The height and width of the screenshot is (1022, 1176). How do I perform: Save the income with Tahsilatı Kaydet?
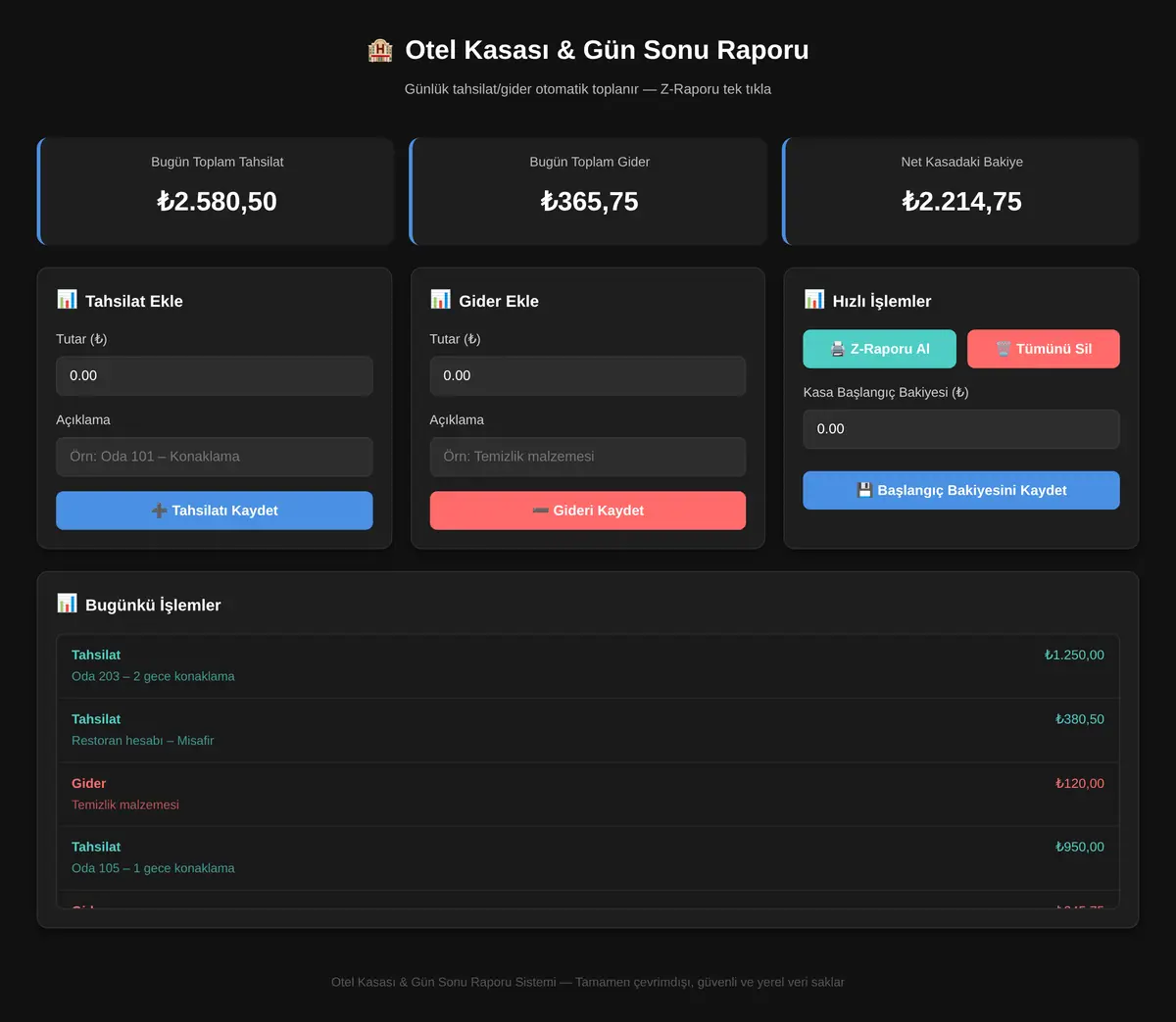click(215, 511)
